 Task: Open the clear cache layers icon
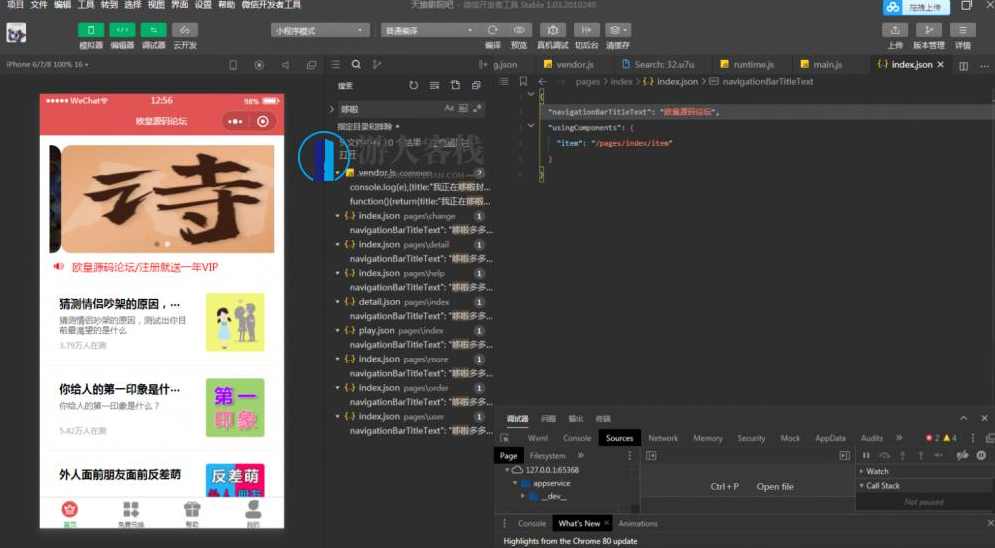(x=618, y=30)
